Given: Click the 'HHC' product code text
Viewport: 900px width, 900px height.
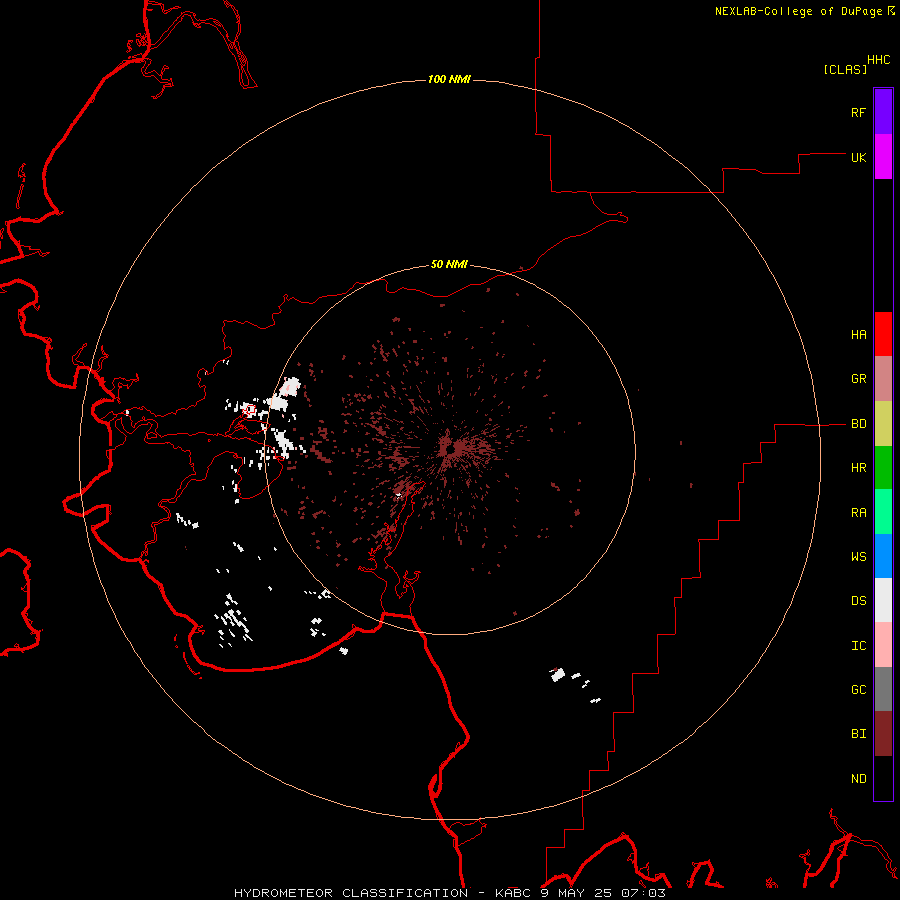Looking at the screenshot, I should pyautogui.click(x=879, y=60).
